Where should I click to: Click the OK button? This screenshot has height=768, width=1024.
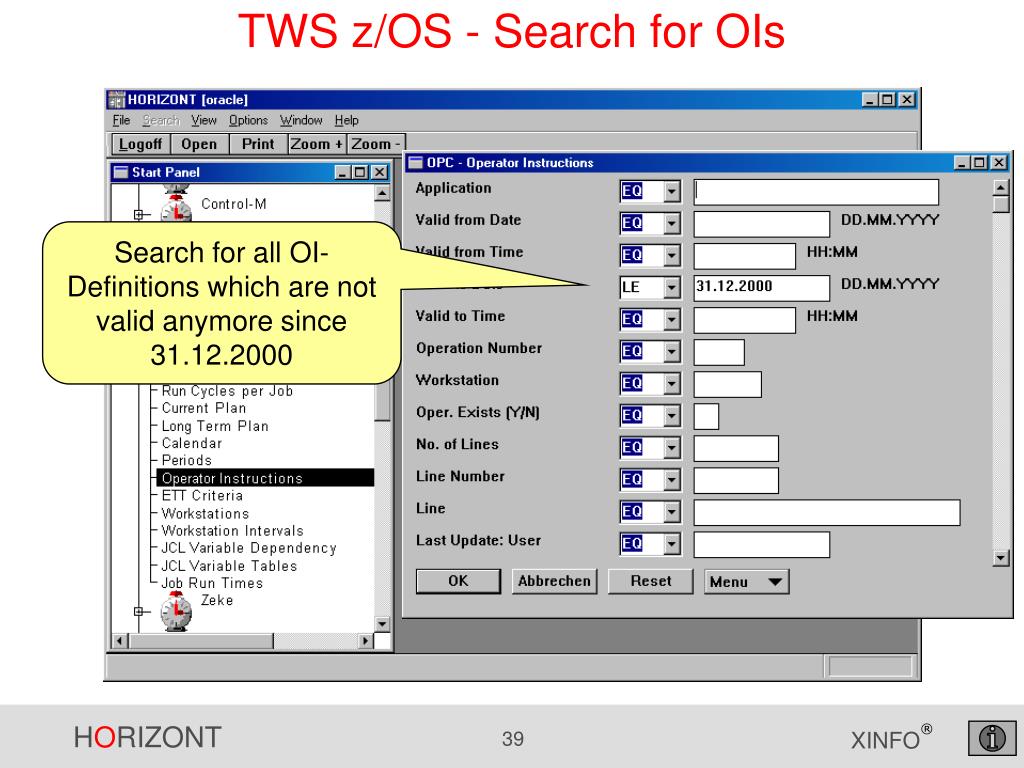[458, 581]
